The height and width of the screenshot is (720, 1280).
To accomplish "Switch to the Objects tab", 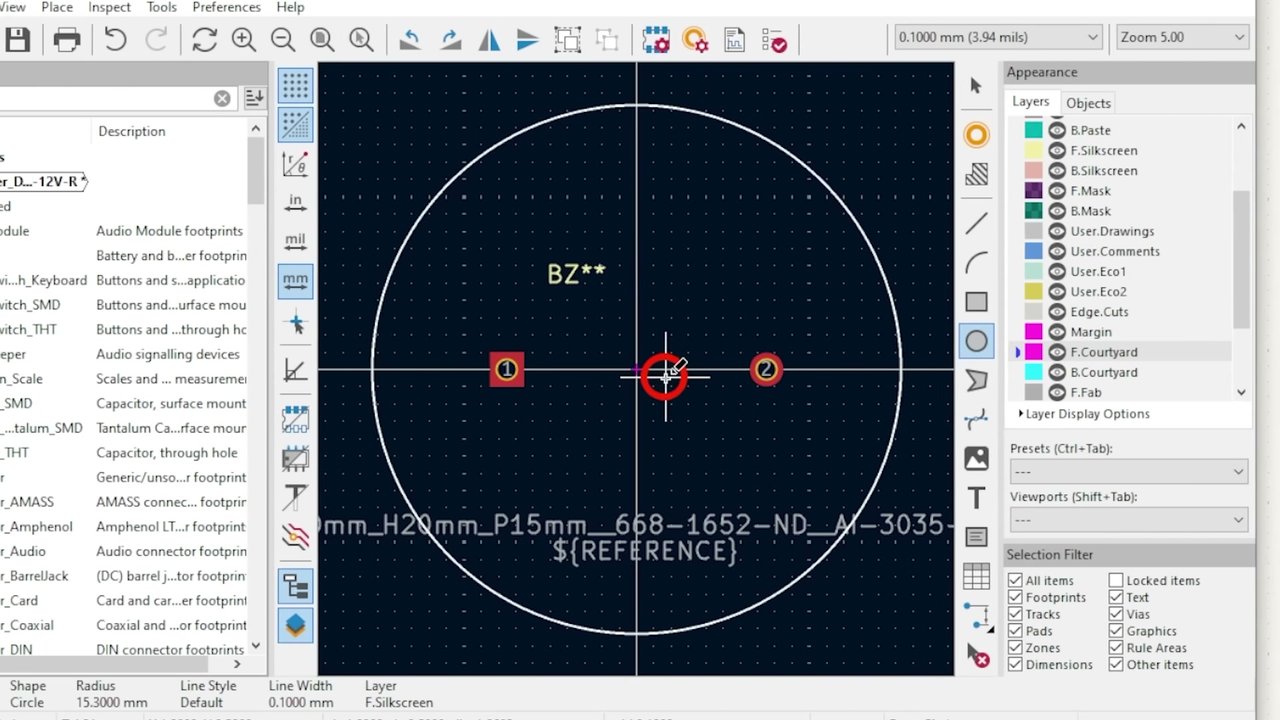I will pyautogui.click(x=1088, y=103).
